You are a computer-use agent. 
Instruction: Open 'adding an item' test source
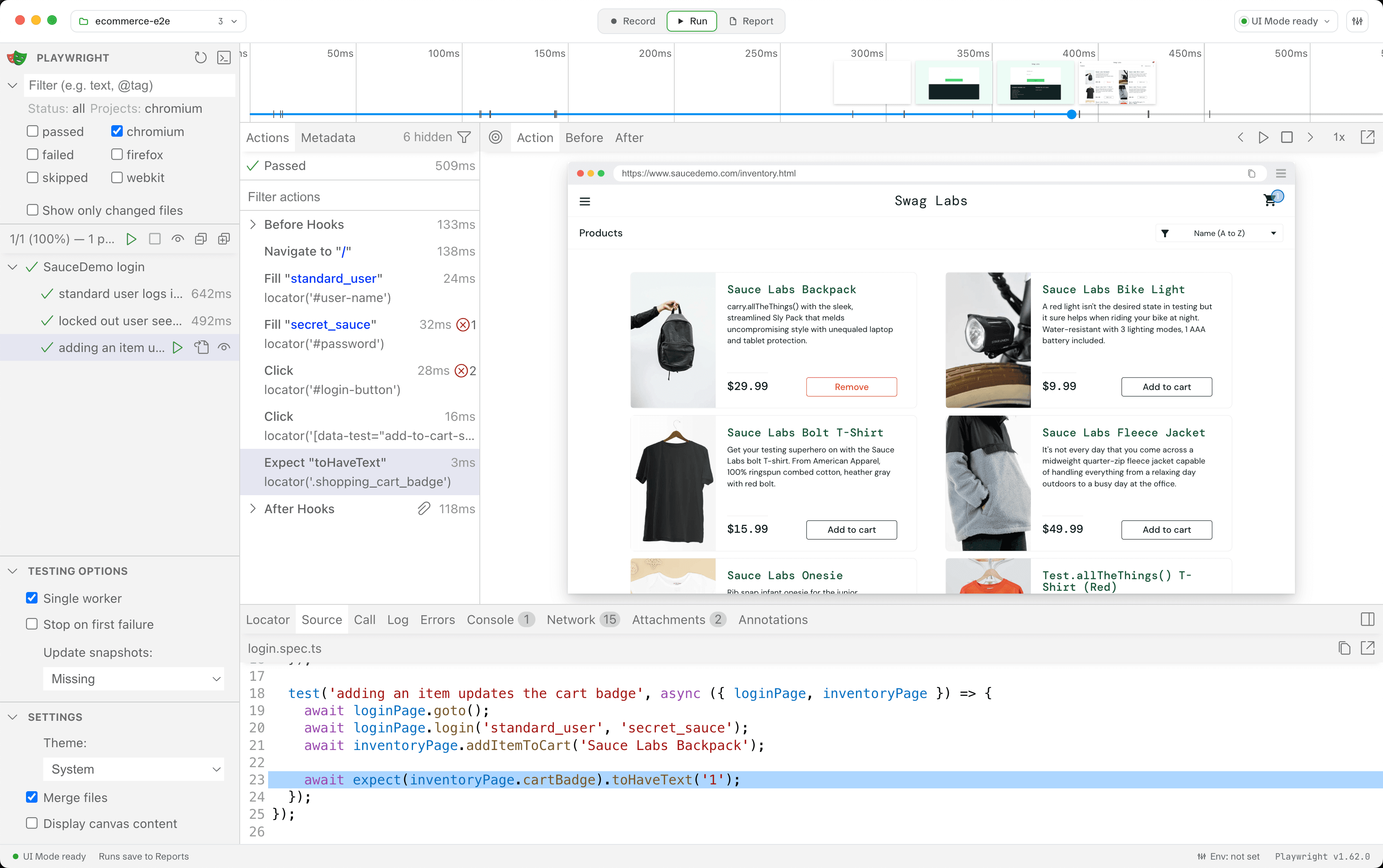[x=201, y=347]
